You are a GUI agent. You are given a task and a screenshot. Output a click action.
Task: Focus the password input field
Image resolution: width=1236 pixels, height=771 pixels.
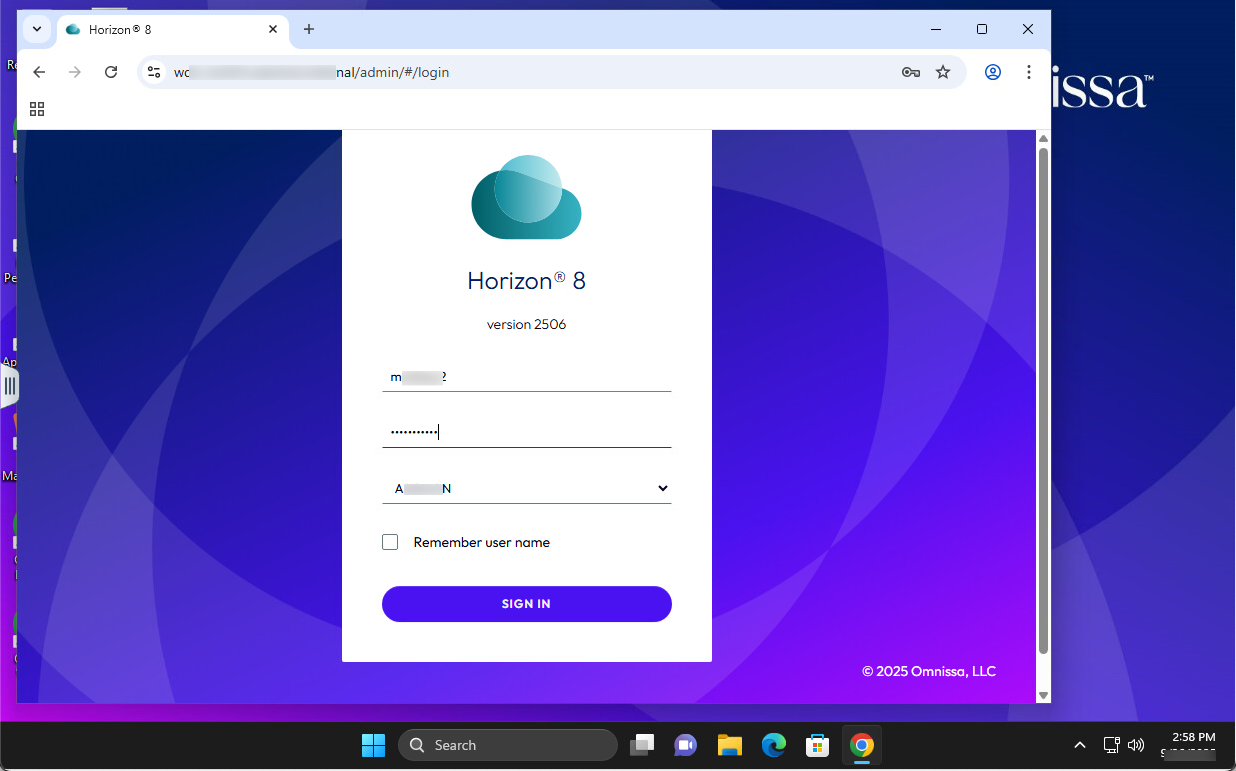(526, 432)
